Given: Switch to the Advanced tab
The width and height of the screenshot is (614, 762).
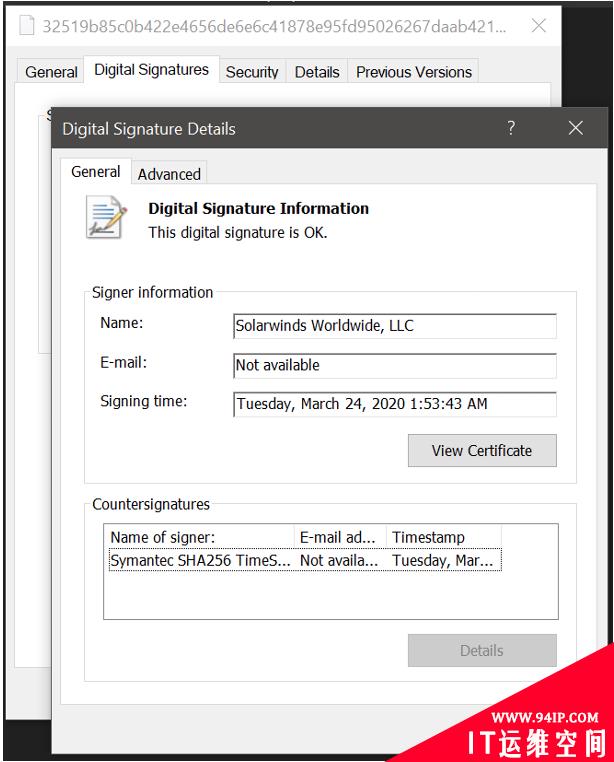Looking at the screenshot, I should click(169, 173).
